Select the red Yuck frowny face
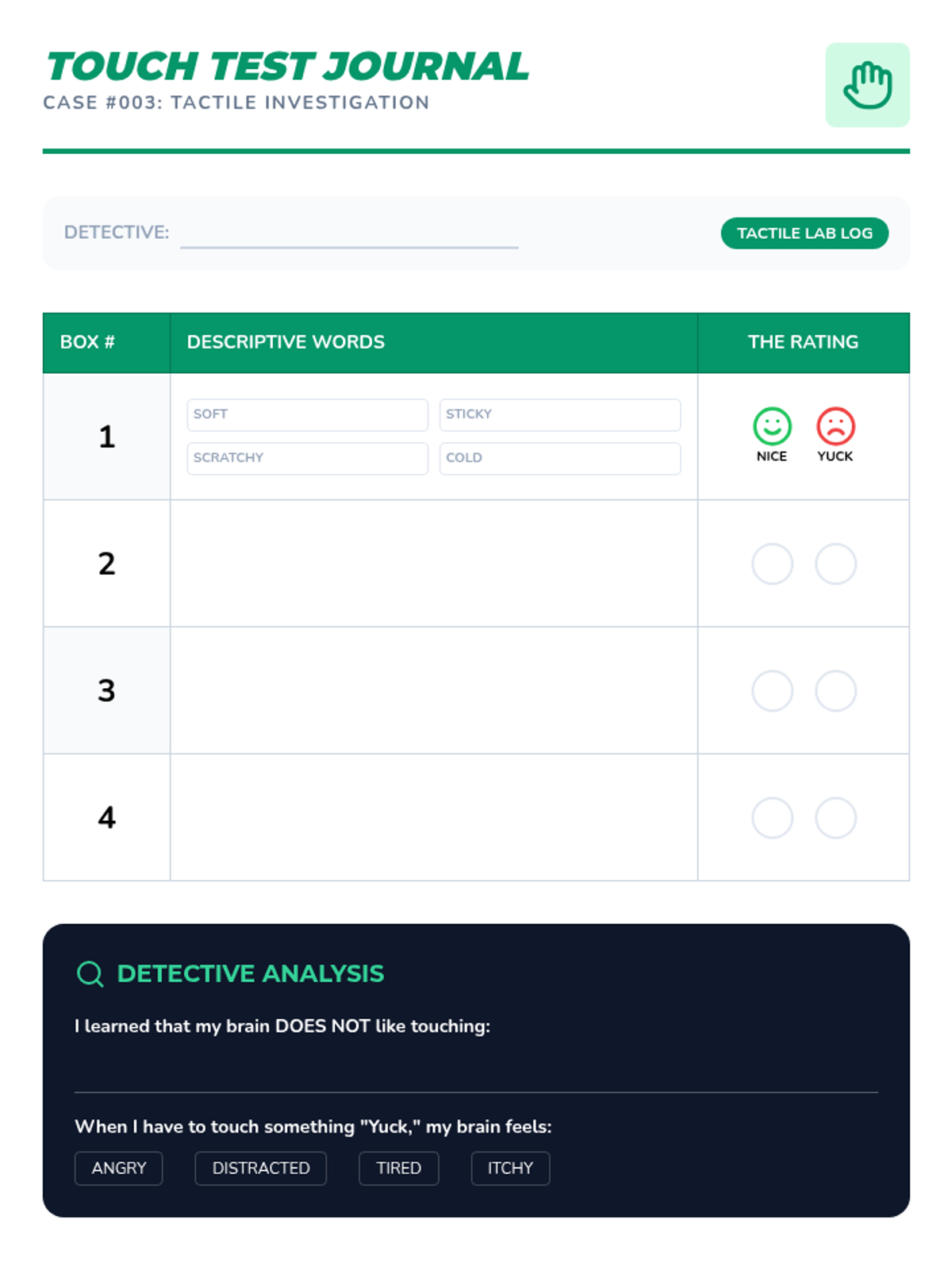Image resolution: width=952 pixels, height=1270 pixels. pos(835,426)
